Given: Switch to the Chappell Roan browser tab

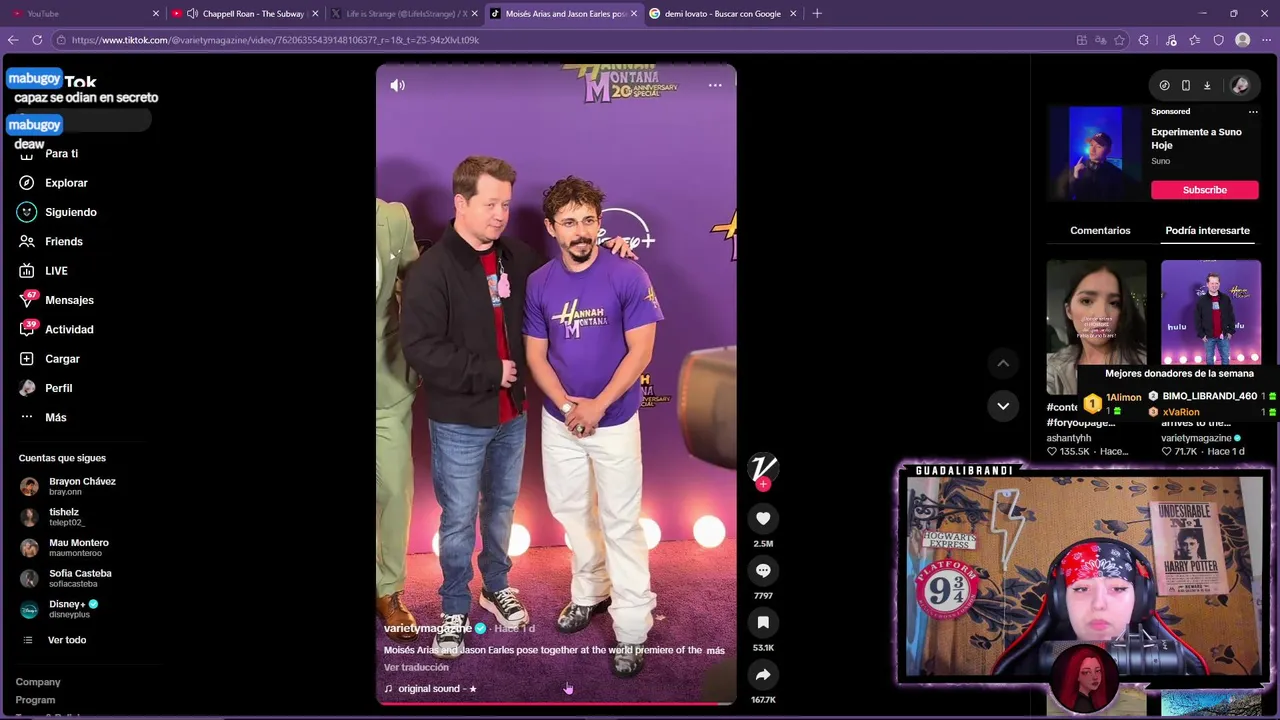Looking at the screenshot, I should tap(245, 14).
